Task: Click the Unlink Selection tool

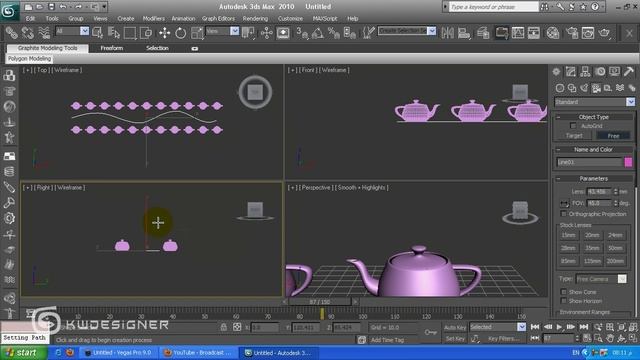Action: (27, 33)
